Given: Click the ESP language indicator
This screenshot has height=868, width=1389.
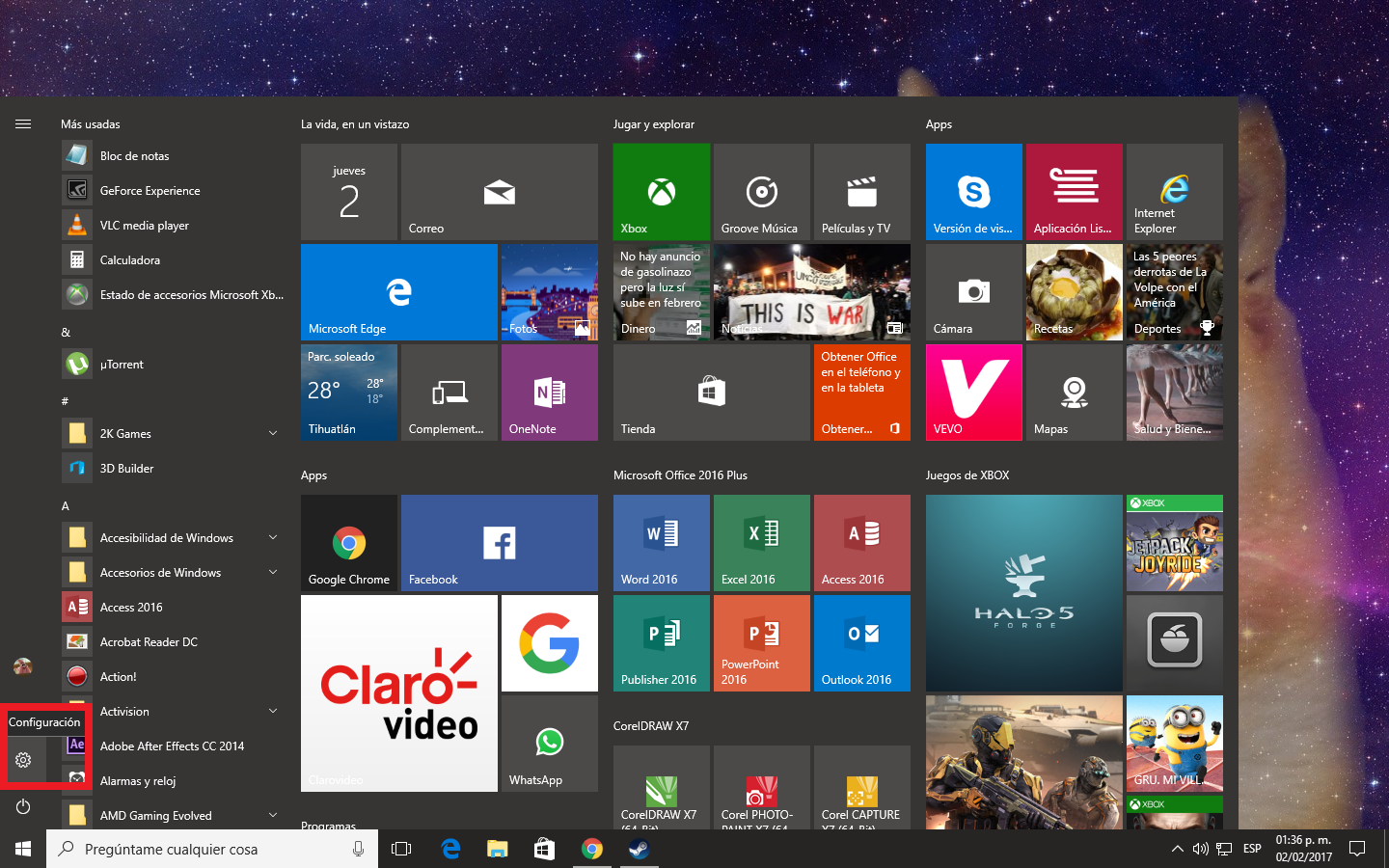Looking at the screenshot, I should (x=1252, y=849).
